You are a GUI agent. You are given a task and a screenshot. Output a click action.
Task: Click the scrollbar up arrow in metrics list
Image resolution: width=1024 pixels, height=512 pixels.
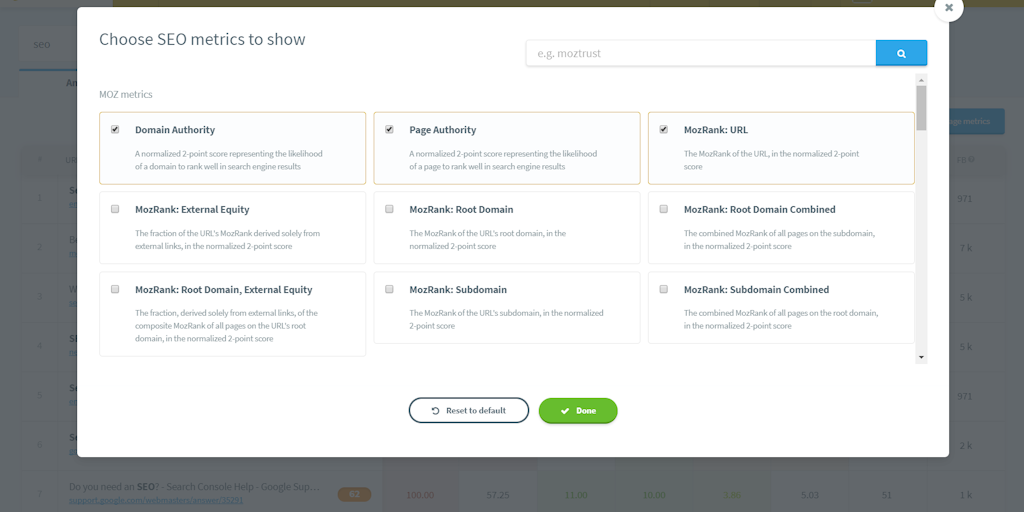[921, 80]
